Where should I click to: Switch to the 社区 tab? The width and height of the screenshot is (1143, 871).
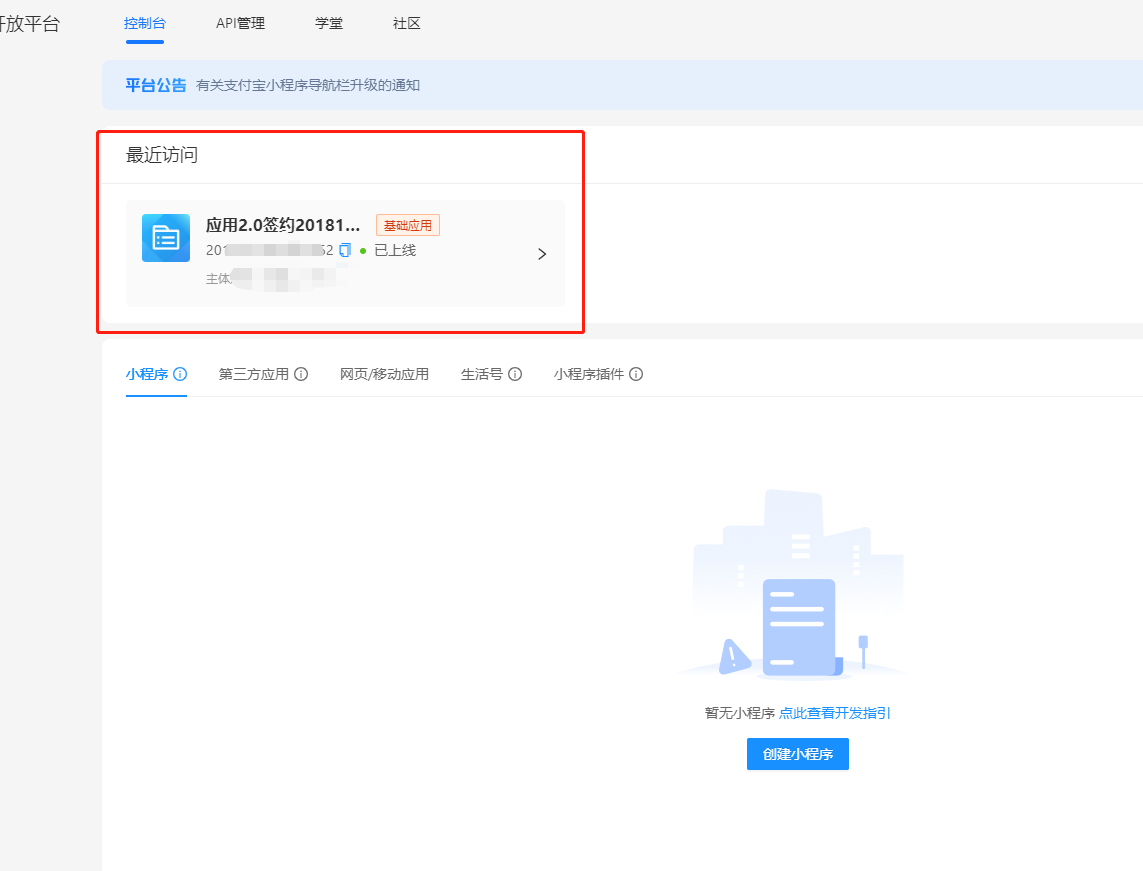[x=406, y=23]
